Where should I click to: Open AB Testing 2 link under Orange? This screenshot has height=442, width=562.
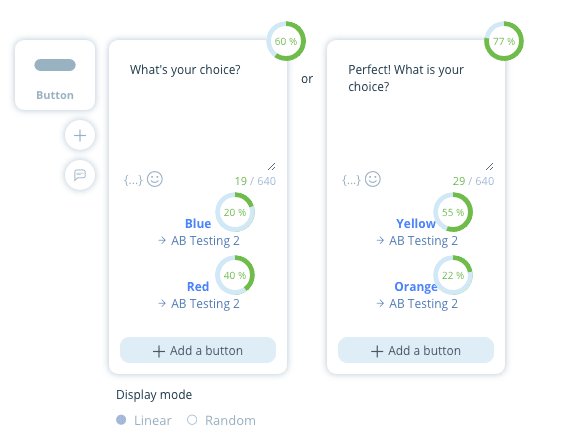(417, 304)
